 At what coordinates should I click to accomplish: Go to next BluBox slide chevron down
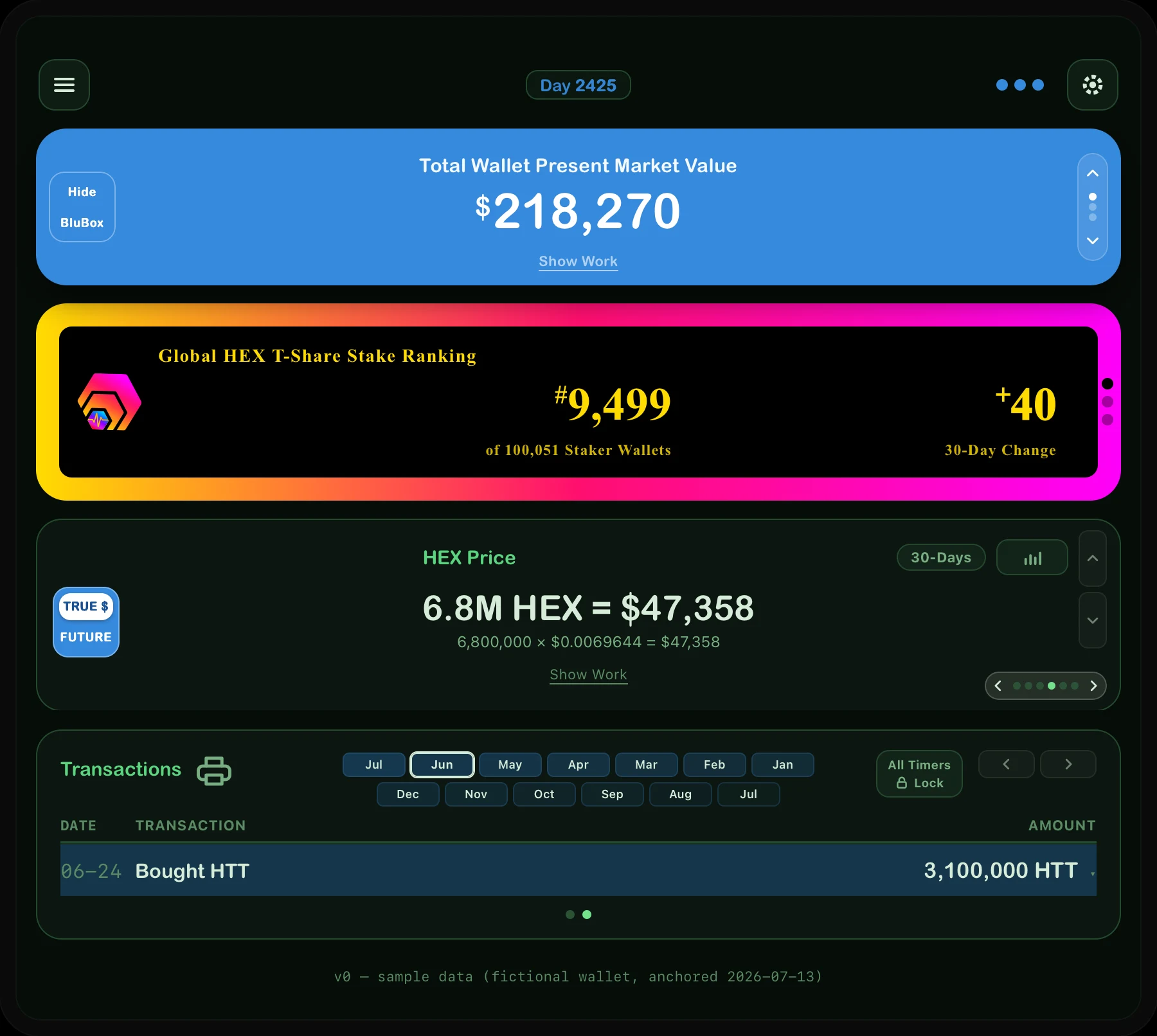tap(1093, 240)
